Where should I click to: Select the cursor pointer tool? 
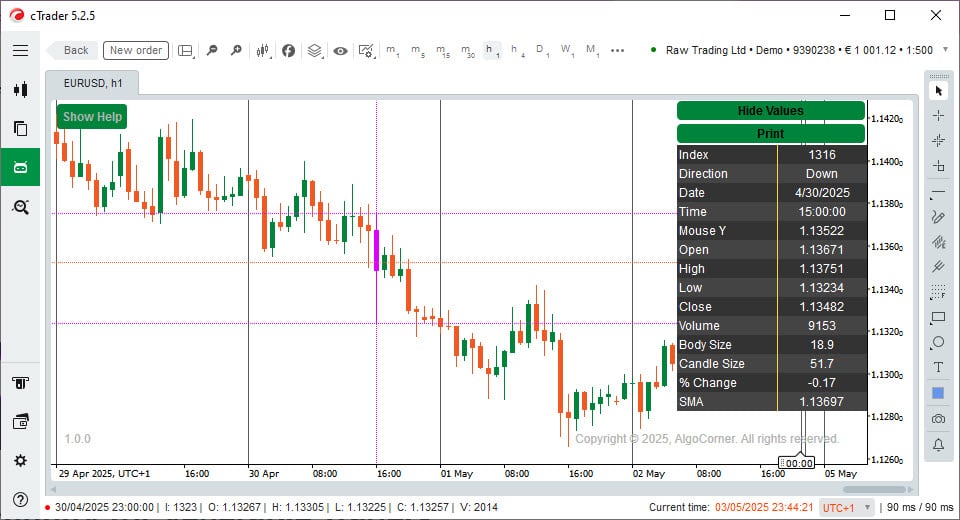point(938,91)
